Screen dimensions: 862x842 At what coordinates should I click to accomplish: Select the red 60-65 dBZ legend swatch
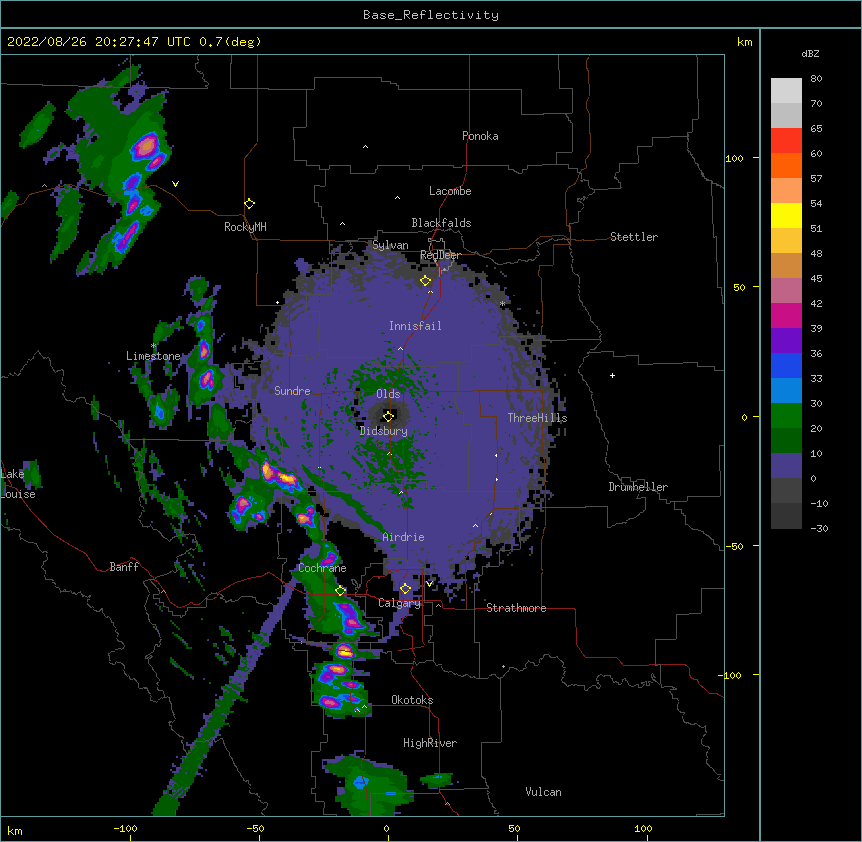[x=786, y=141]
